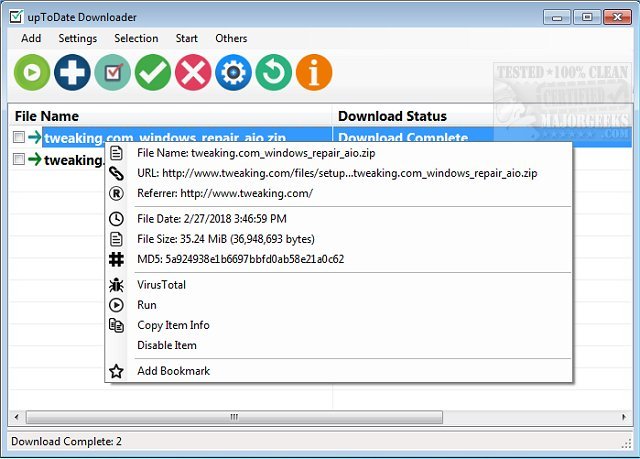
Task: Click the upToDate Downloader title bar app icon
Action: (16, 17)
